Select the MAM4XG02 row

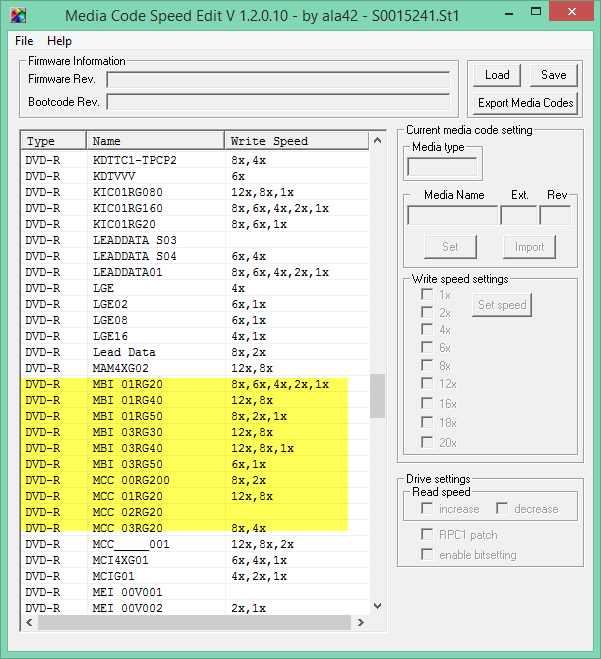click(x=195, y=368)
